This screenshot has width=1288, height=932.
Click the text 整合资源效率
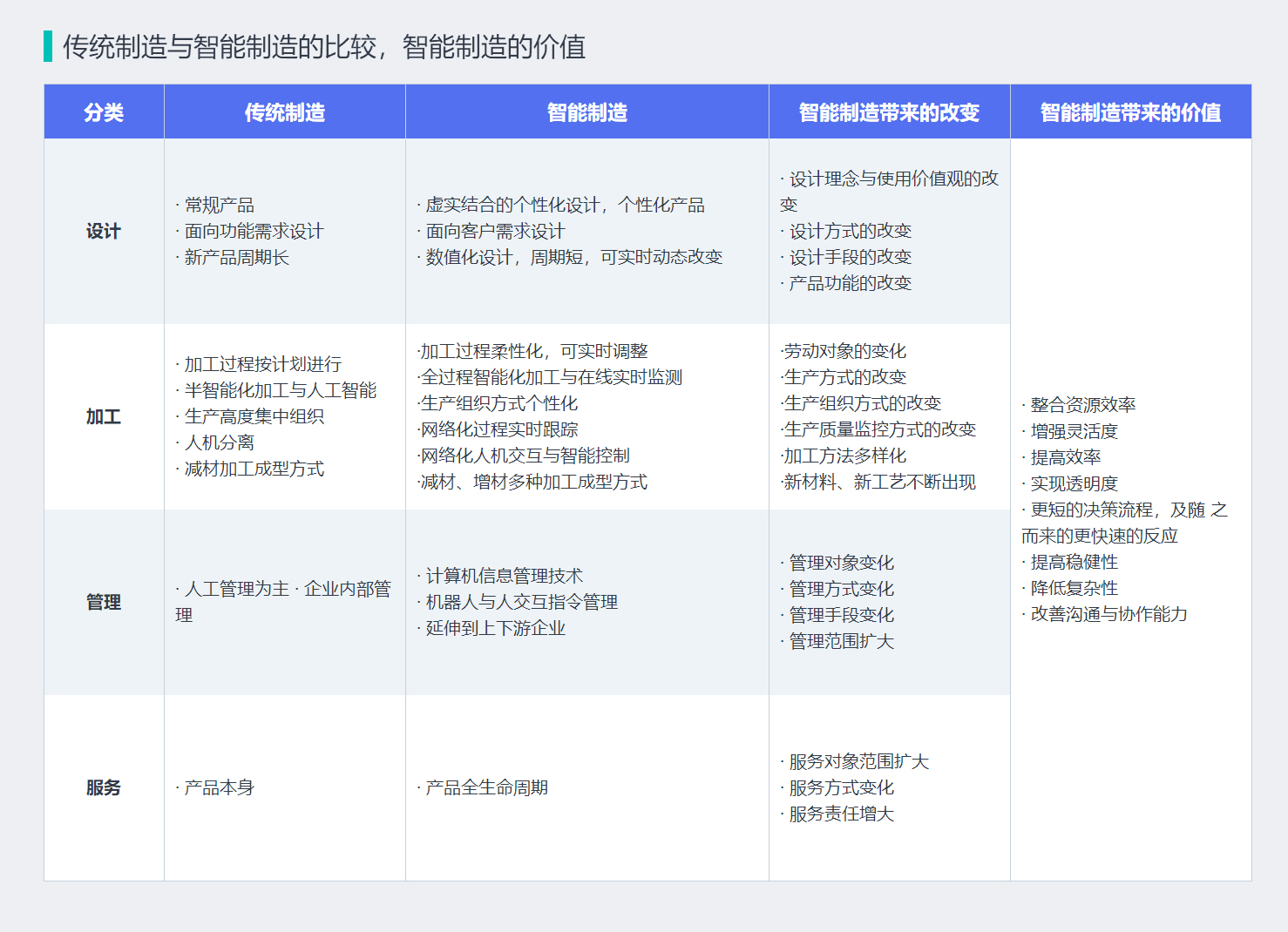pyautogui.click(x=1079, y=406)
